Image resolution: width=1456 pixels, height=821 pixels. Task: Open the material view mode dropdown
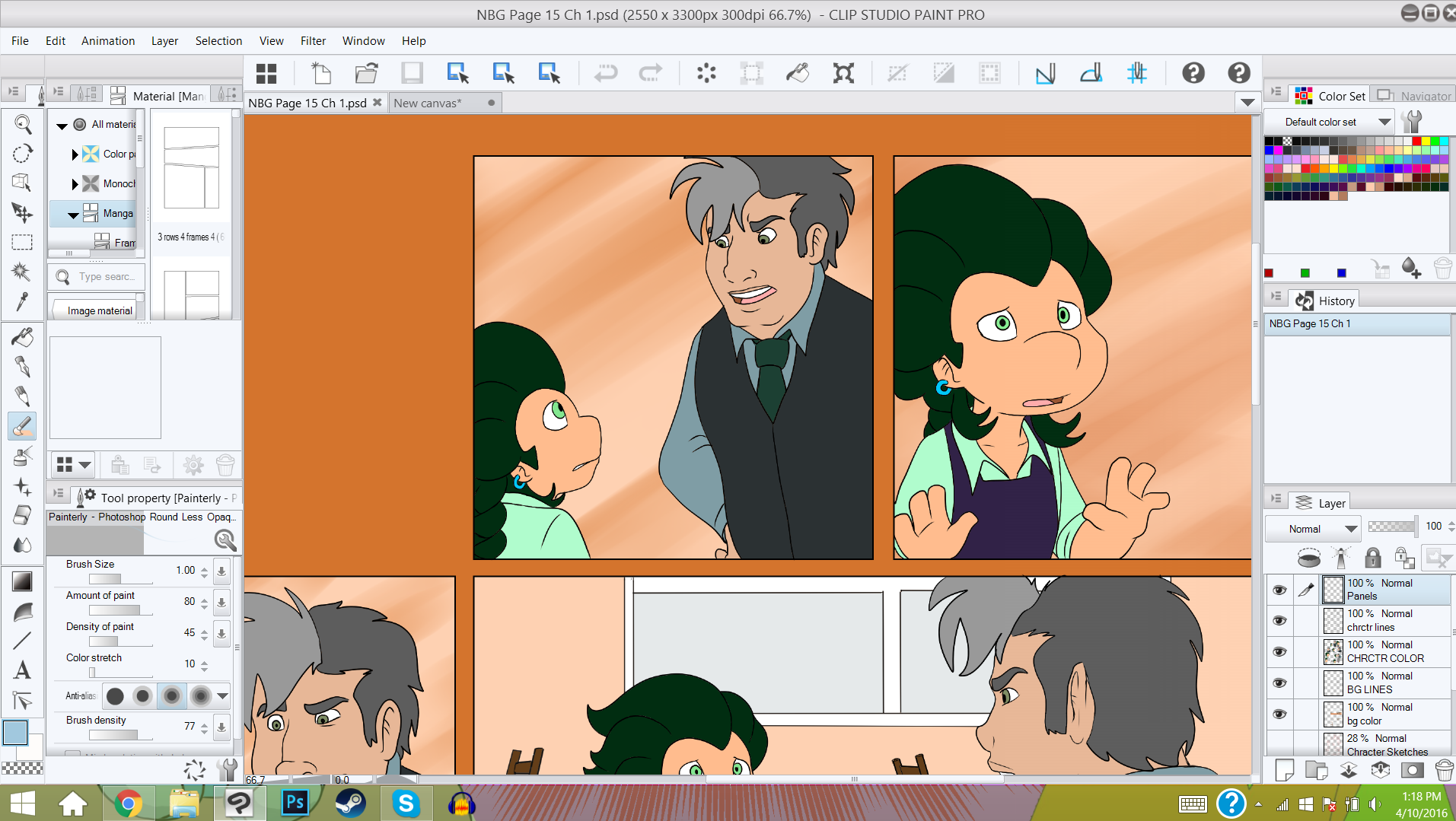coord(74,464)
